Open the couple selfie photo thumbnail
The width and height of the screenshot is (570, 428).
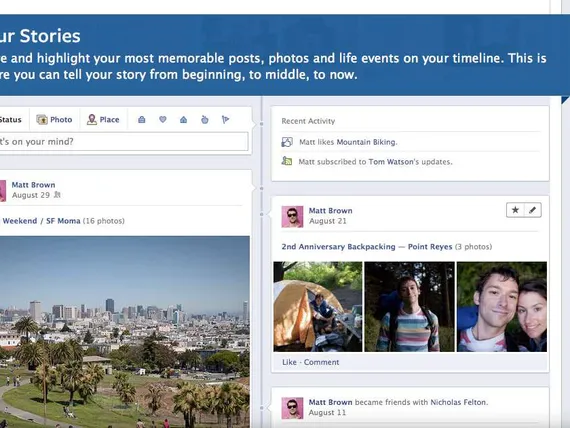[502, 307]
